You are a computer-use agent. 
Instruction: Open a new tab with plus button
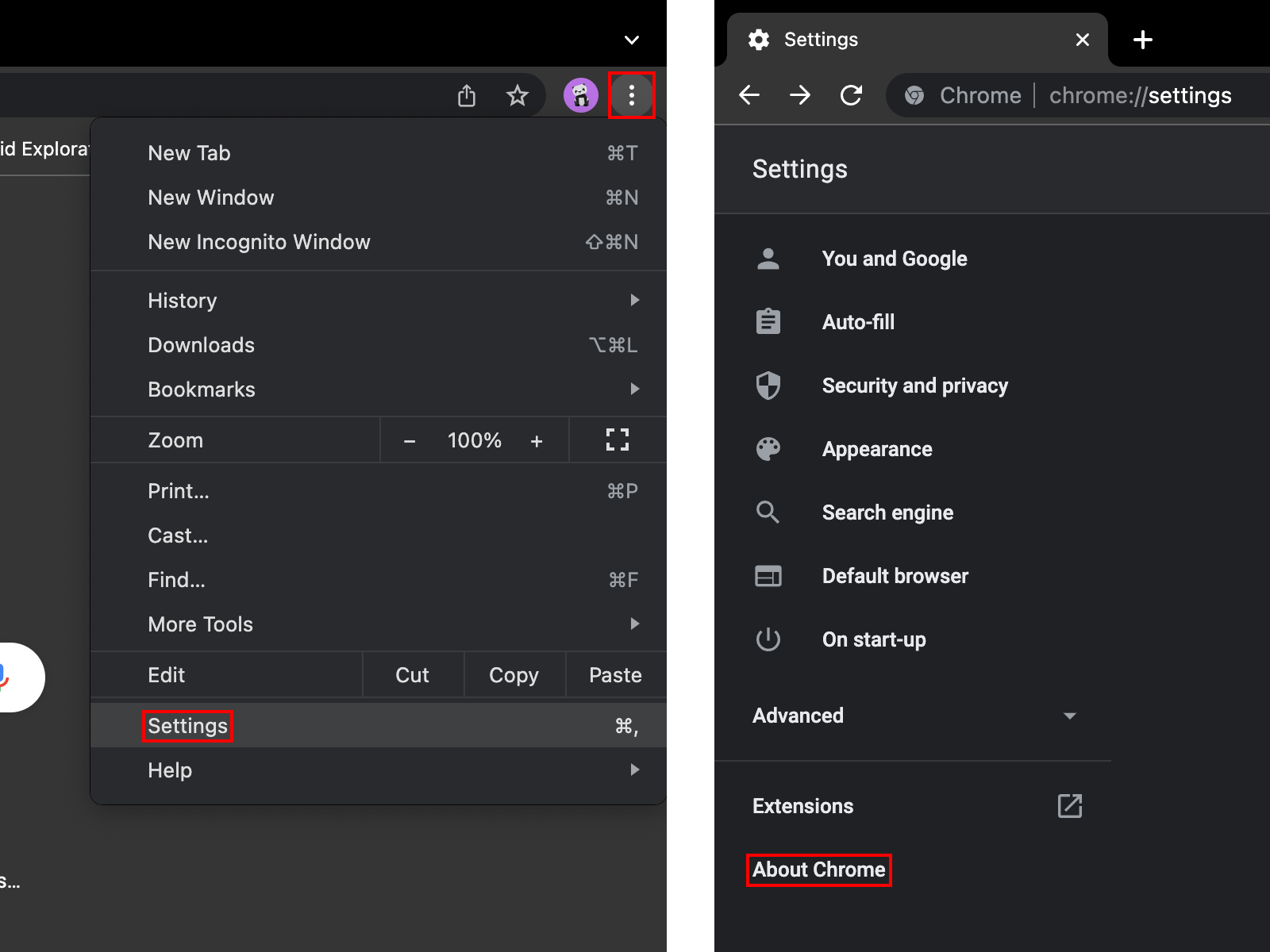point(1143,40)
